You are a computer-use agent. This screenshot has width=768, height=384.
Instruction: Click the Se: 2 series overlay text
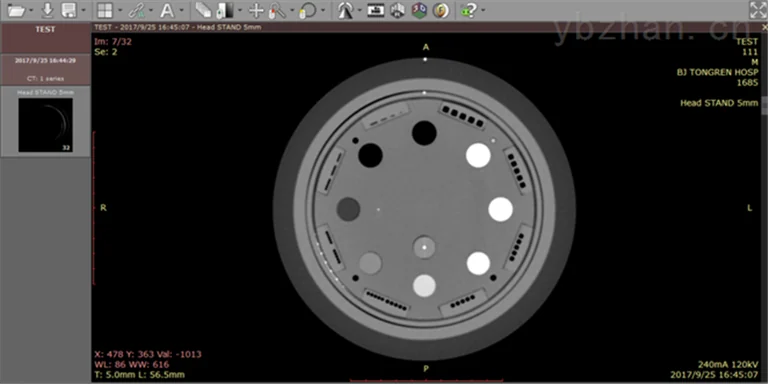pos(105,52)
